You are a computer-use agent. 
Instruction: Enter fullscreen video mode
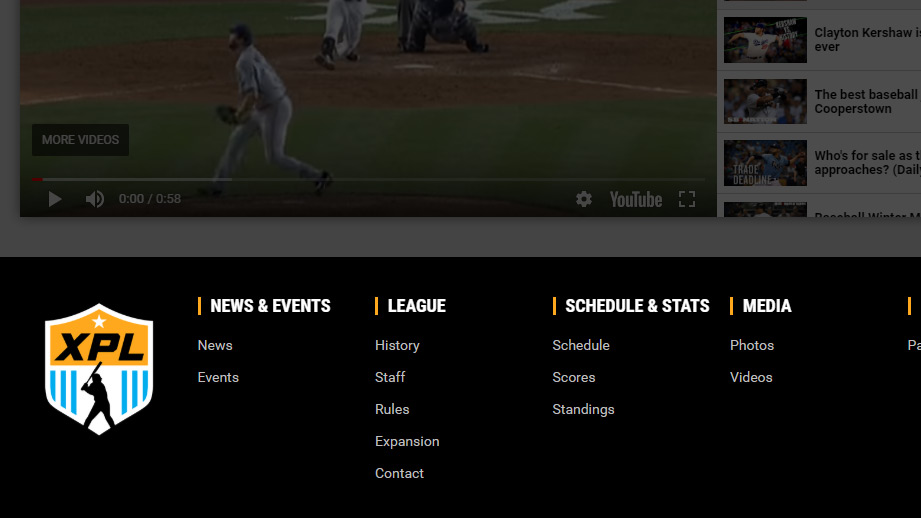(687, 199)
